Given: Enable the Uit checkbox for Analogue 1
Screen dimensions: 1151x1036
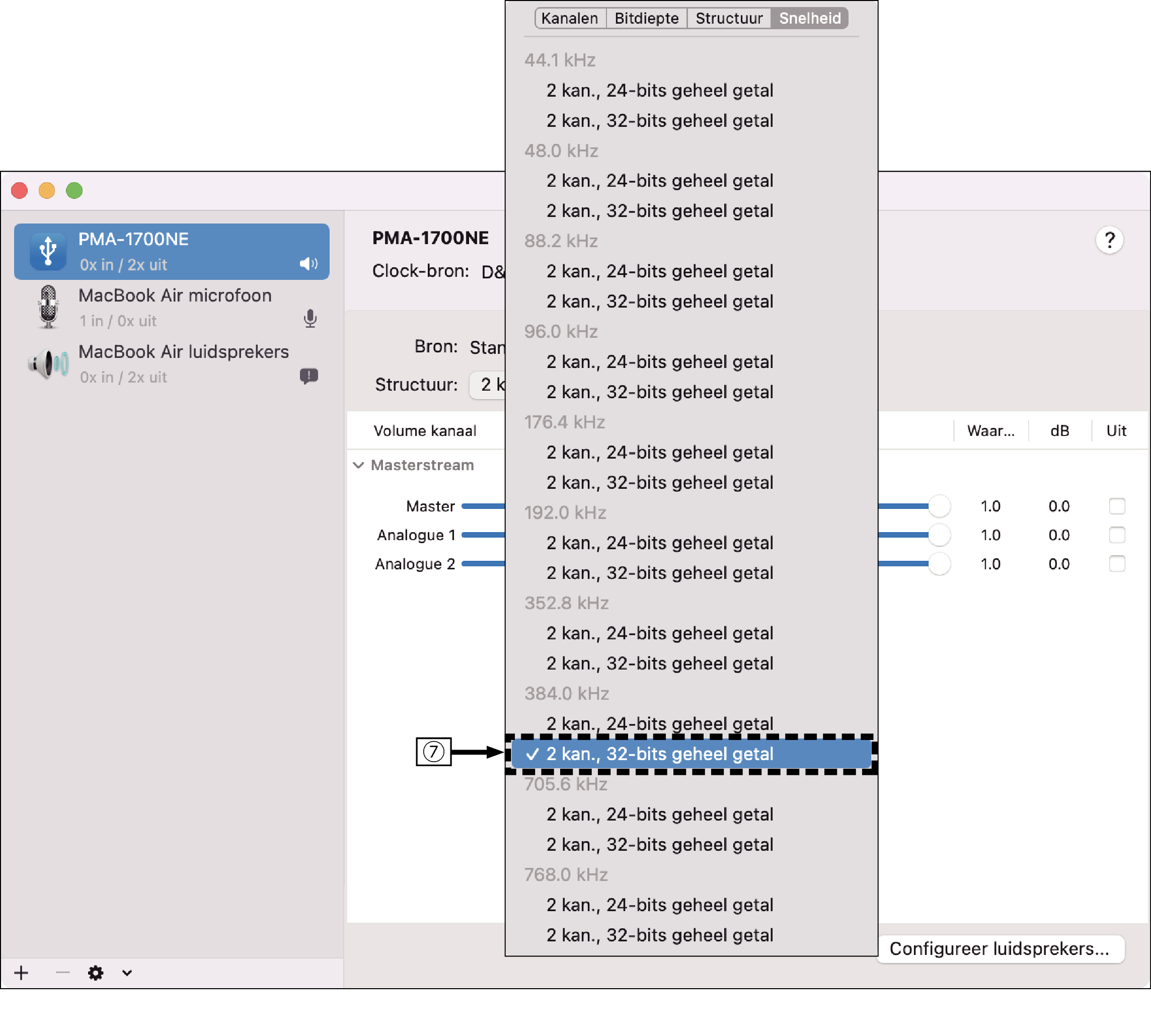Looking at the screenshot, I should click(1118, 535).
